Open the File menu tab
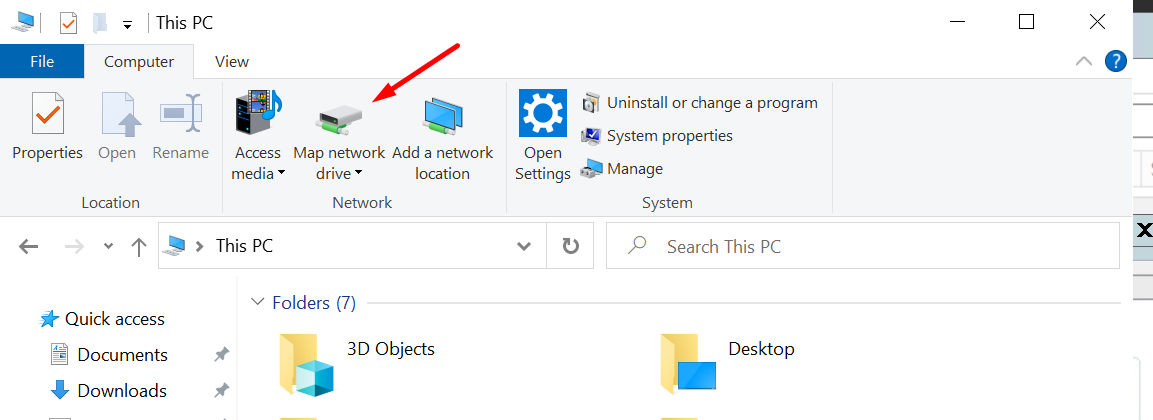The width and height of the screenshot is (1153, 420). [x=42, y=61]
